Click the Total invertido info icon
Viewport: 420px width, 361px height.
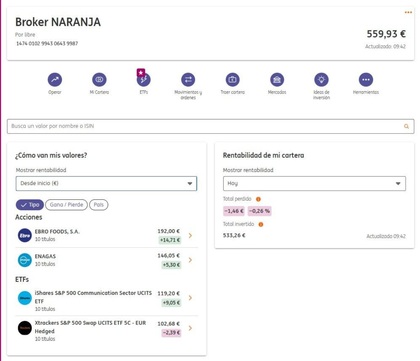point(261,224)
